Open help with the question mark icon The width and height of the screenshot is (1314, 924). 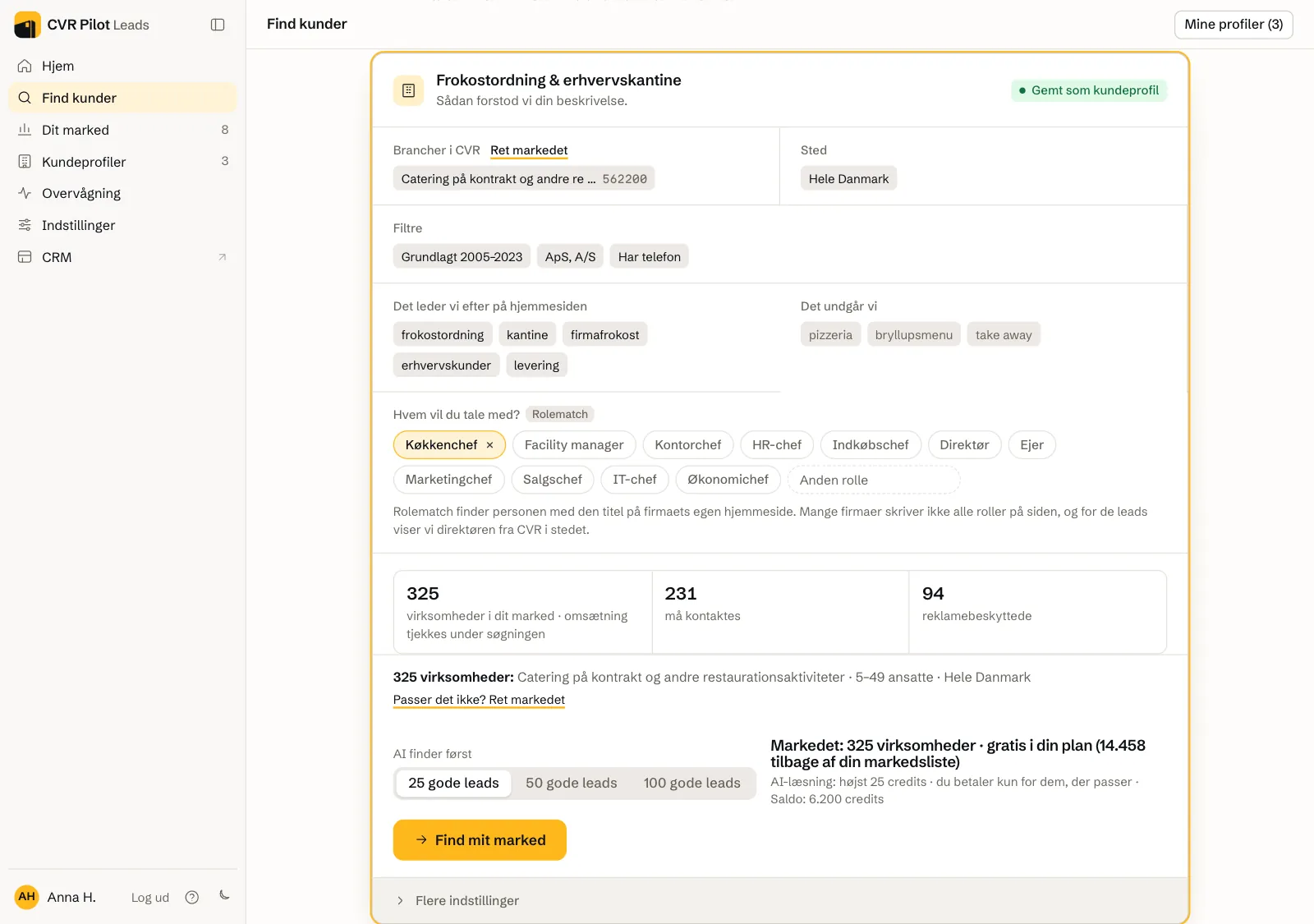(x=192, y=897)
